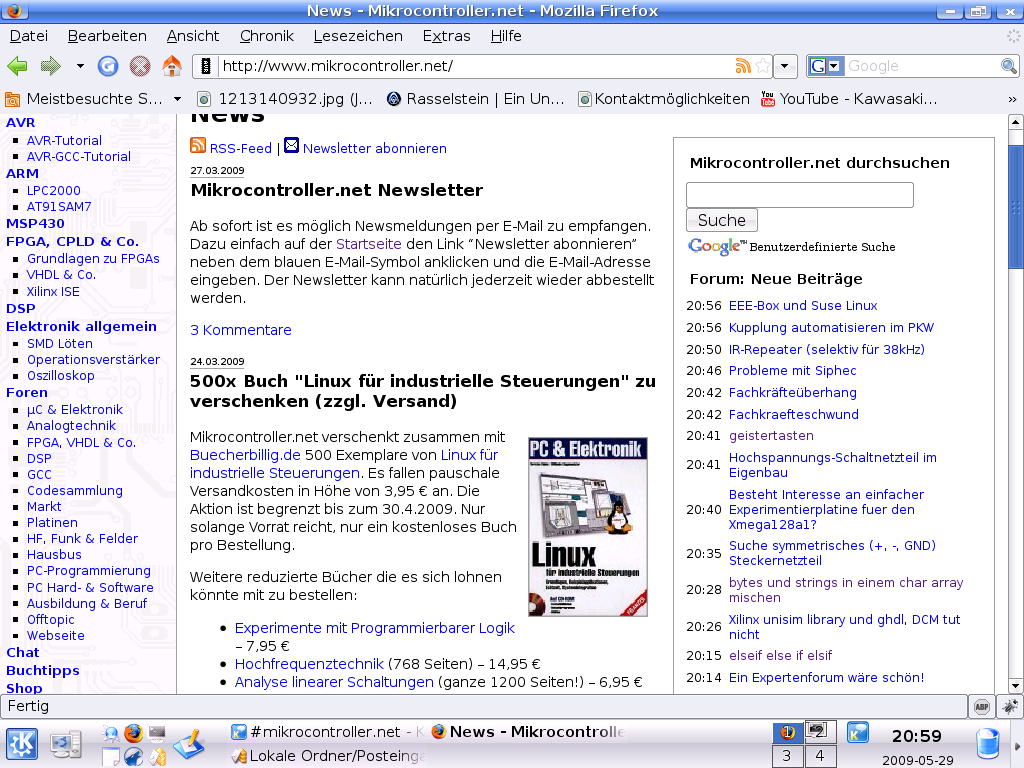
Task: Click the messenger icon beside panel Firefox
Action: pos(111,733)
